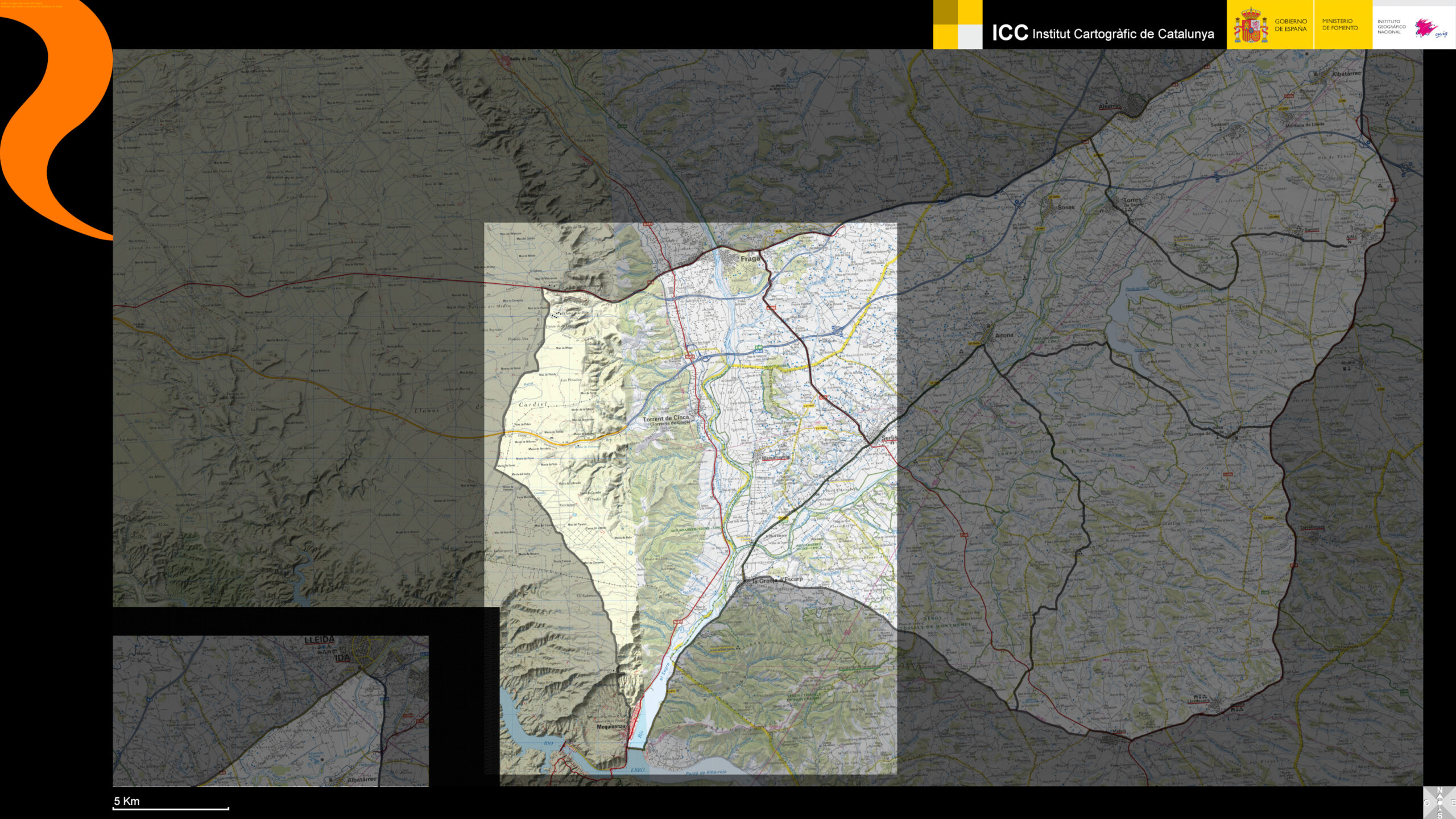The width and height of the screenshot is (1456, 819).
Task: Click the Spanish coat of arms emblem
Action: point(1250,27)
